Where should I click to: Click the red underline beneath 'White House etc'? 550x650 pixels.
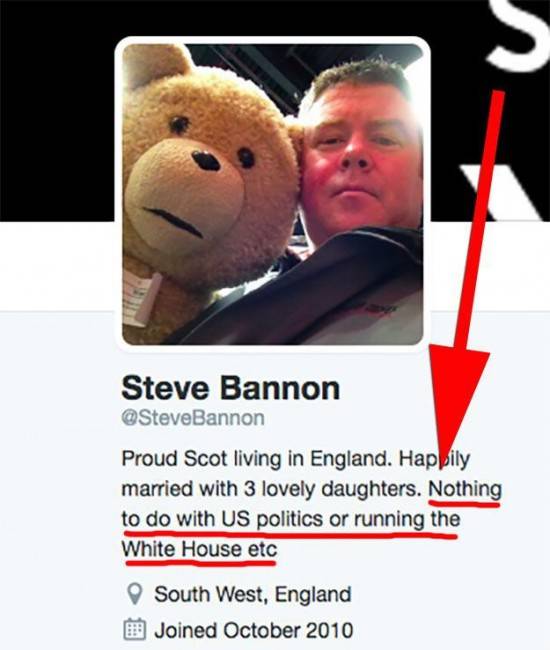point(201,563)
